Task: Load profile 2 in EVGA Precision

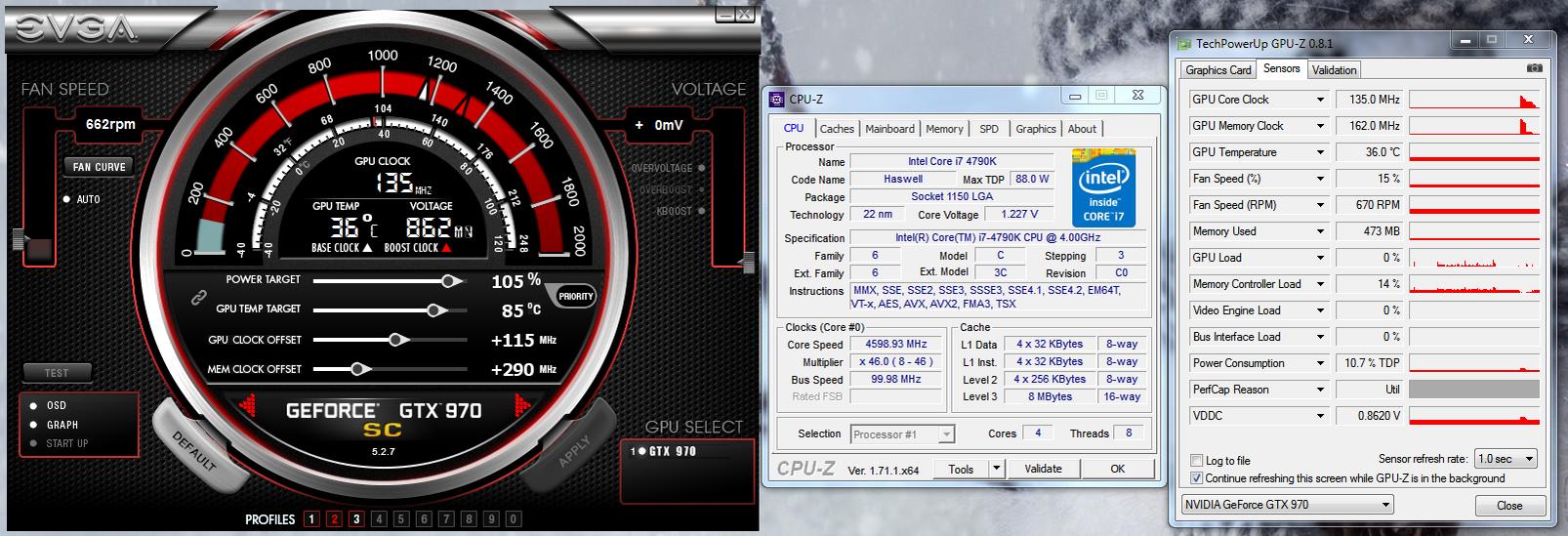Action: 334,519
